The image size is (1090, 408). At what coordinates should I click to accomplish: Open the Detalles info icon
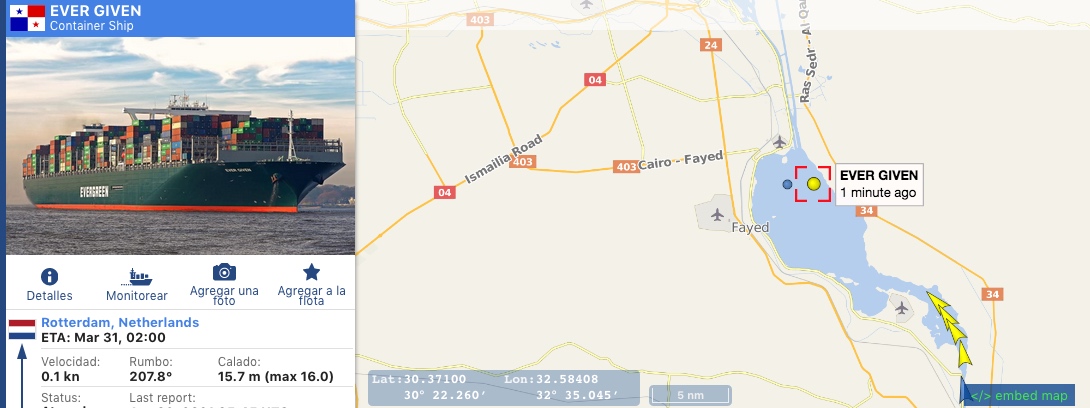(x=49, y=277)
